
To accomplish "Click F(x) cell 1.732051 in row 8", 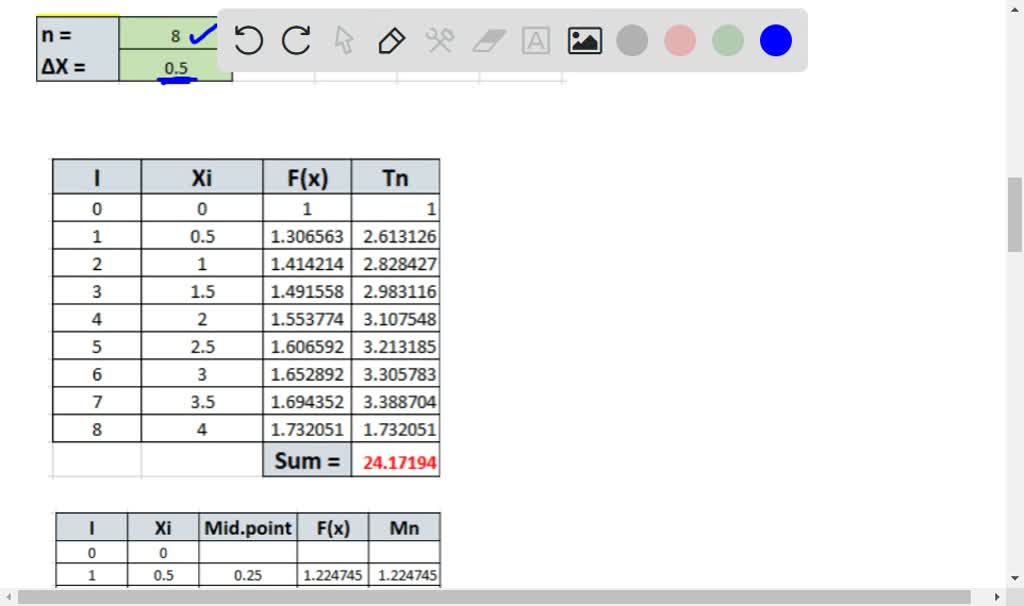I will pos(307,429).
